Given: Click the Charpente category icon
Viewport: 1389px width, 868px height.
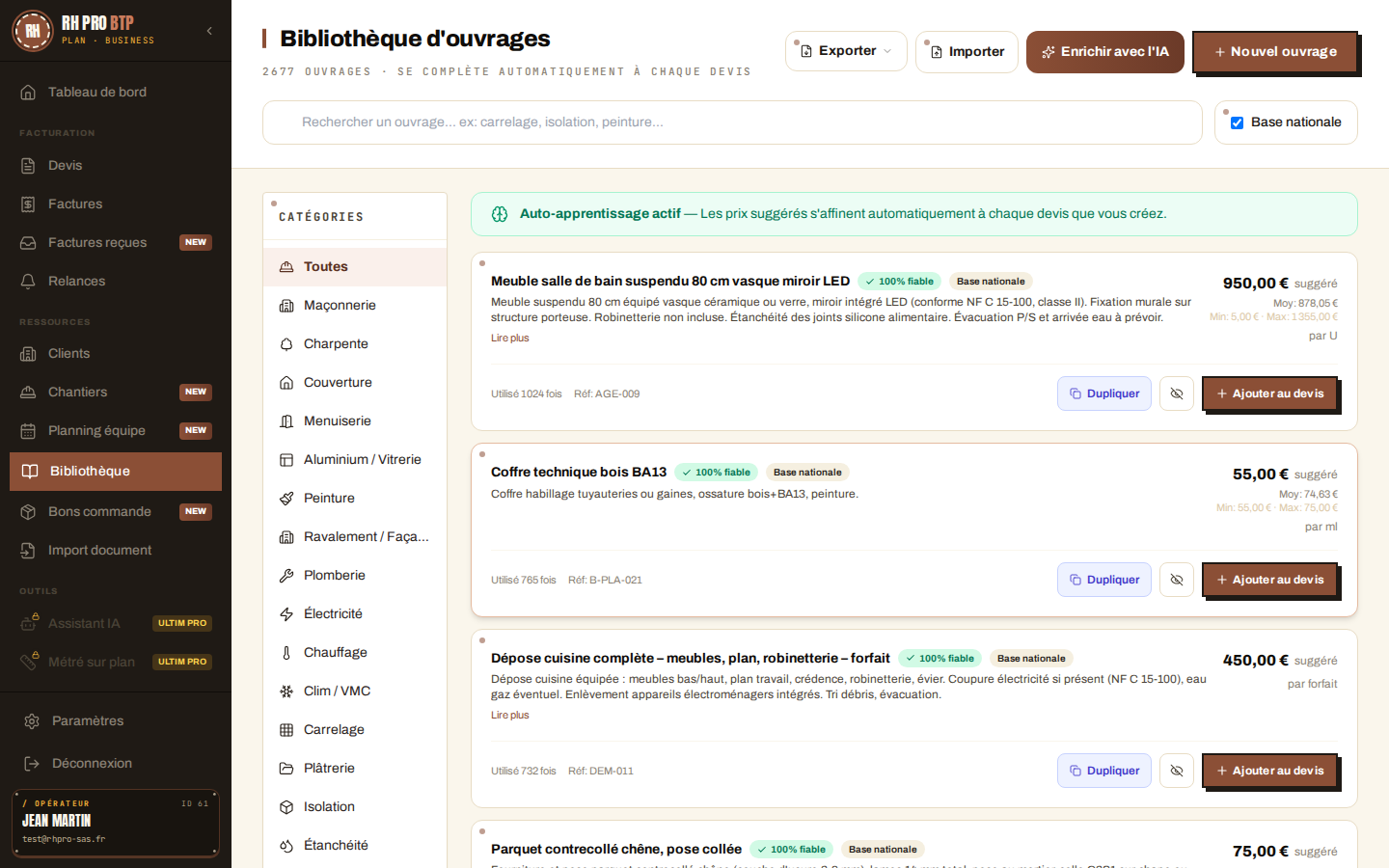Looking at the screenshot, I should [286, 343].
